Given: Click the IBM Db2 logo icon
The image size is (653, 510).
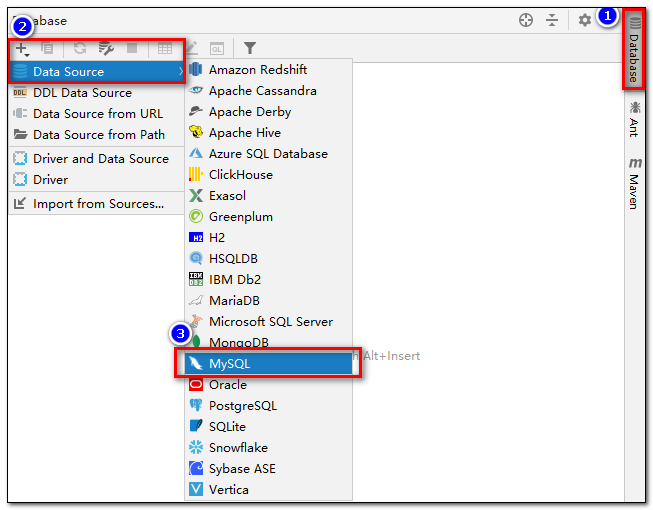Looking at the screenshot, I should click(196, 279).
